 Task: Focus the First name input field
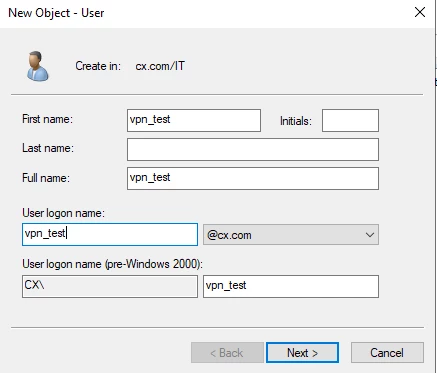194,120
